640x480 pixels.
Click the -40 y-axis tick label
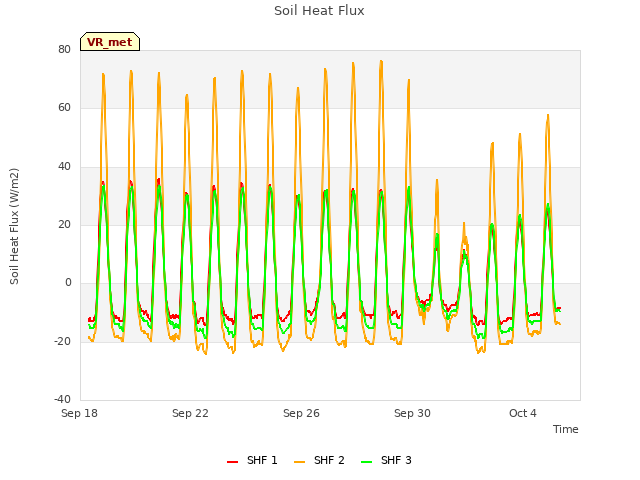(x=62, y=399)
